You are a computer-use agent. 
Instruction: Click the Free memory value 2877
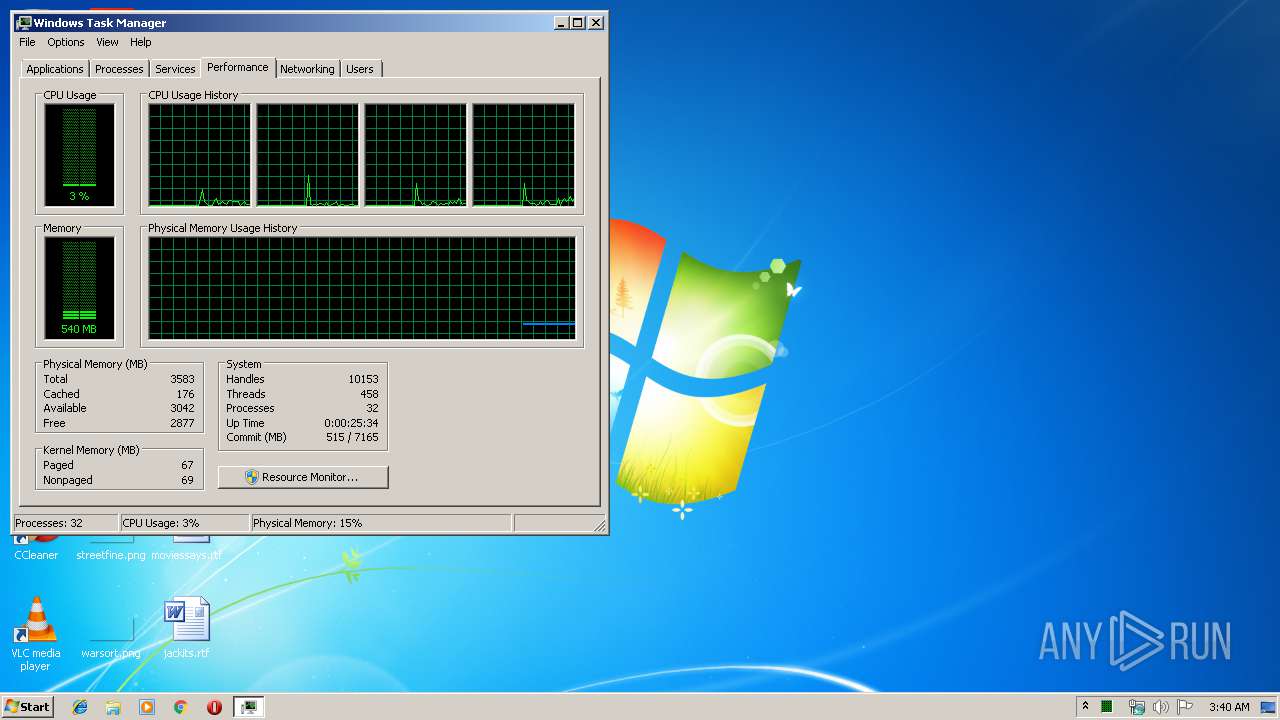pyautogui.click(x=182, y=423)
